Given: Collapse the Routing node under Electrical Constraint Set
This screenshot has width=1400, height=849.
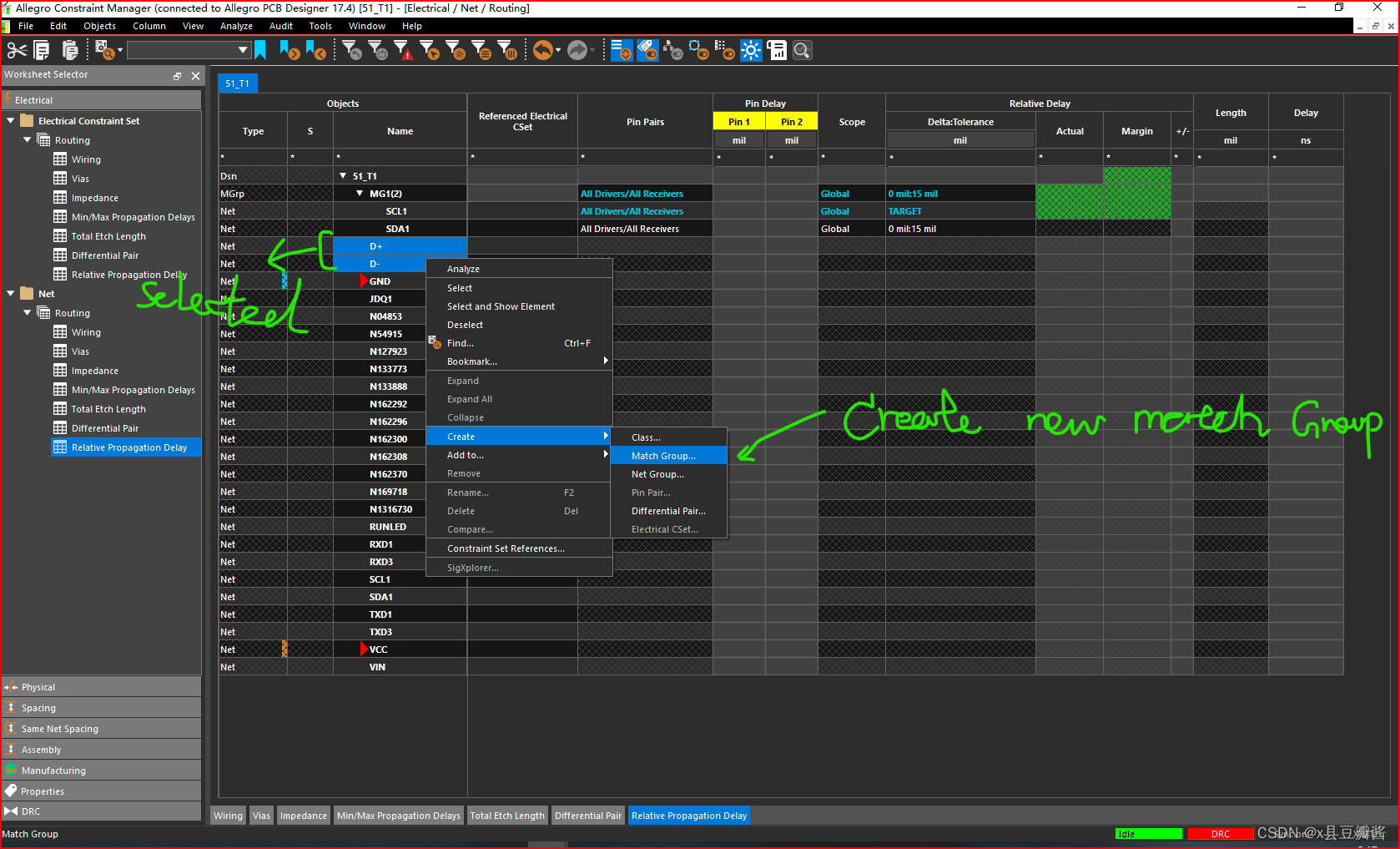Looking at the screenshot, I should (x=28, y=140).
